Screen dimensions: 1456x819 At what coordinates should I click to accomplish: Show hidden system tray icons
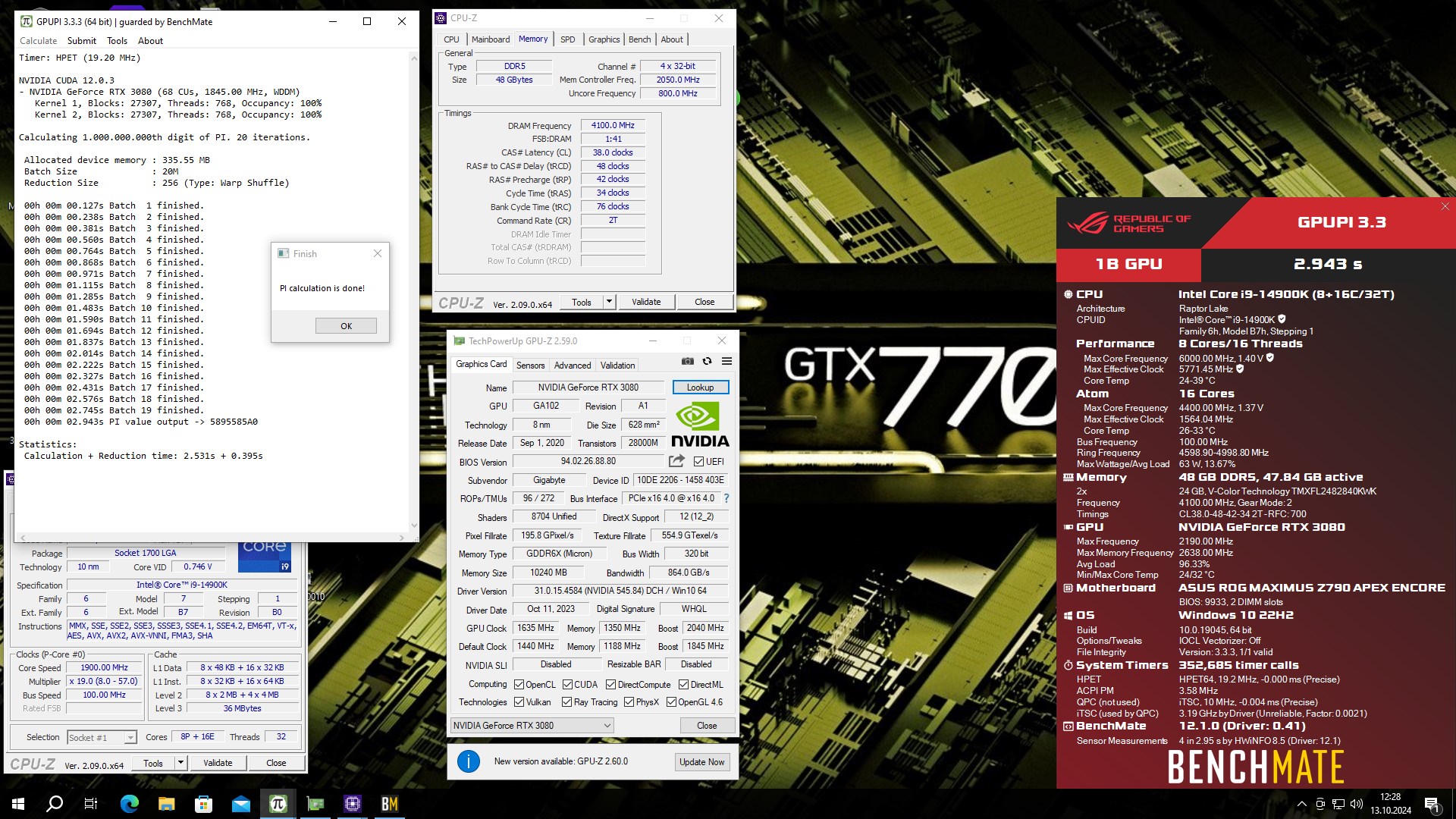point(1302,804)
